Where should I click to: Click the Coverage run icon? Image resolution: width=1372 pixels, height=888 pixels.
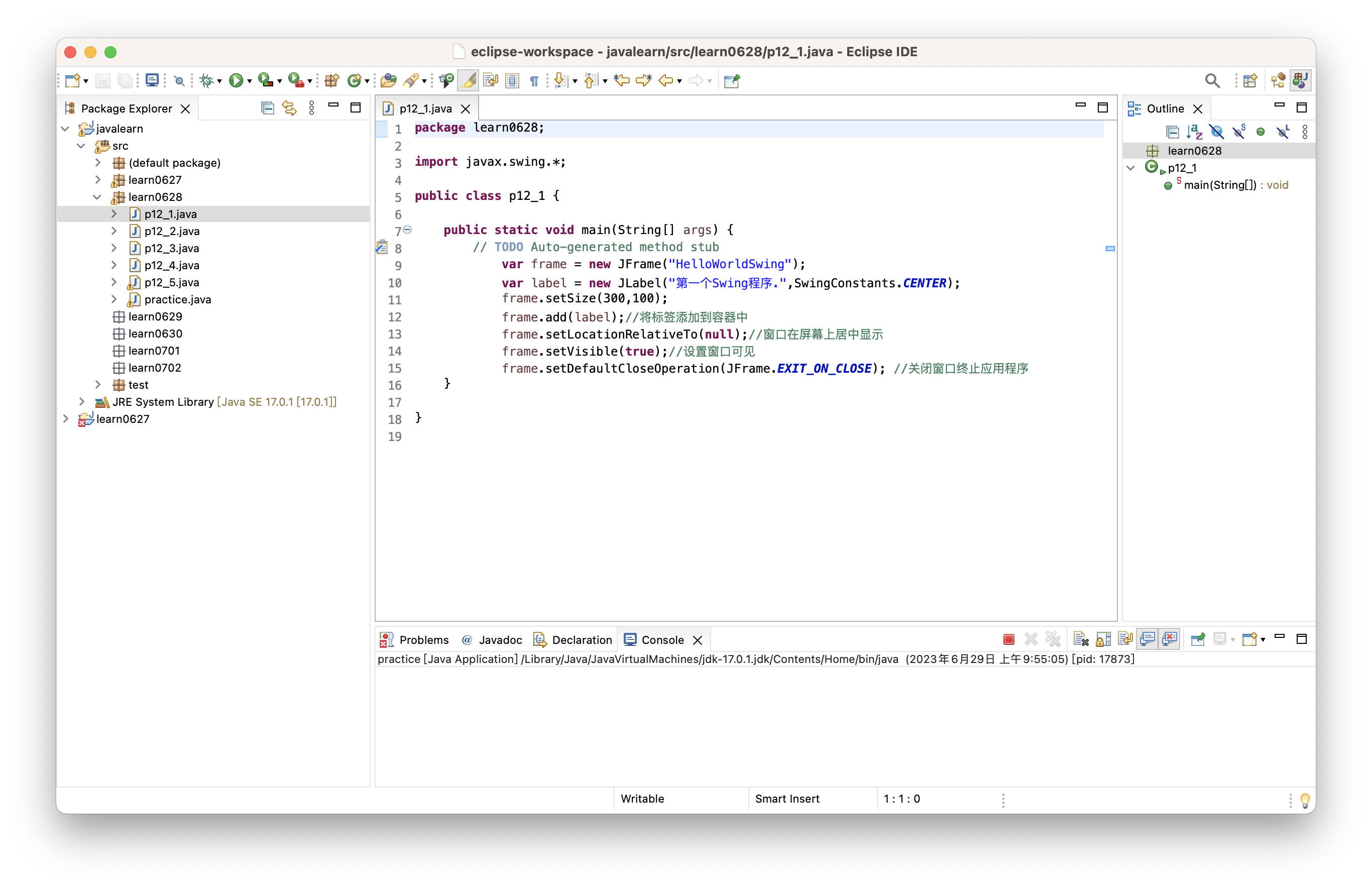[x=265, y=81]
